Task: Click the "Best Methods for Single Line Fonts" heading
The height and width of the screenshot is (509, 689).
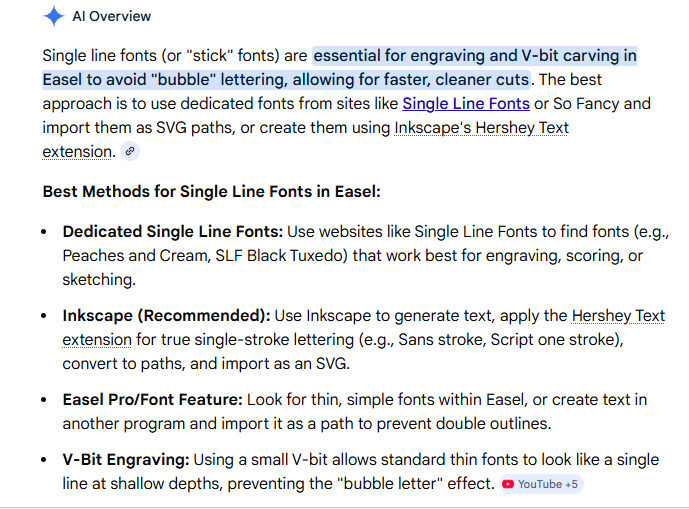Action: point(211,191)
